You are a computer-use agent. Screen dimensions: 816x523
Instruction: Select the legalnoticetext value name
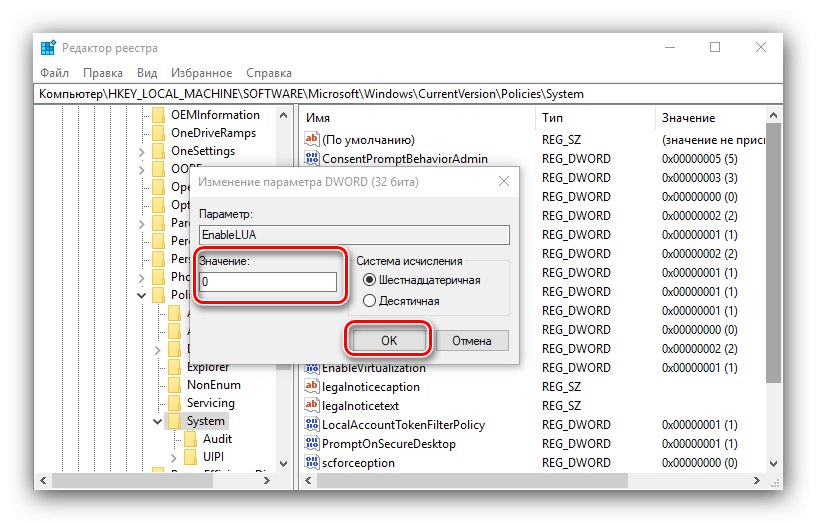coord(360,405)
